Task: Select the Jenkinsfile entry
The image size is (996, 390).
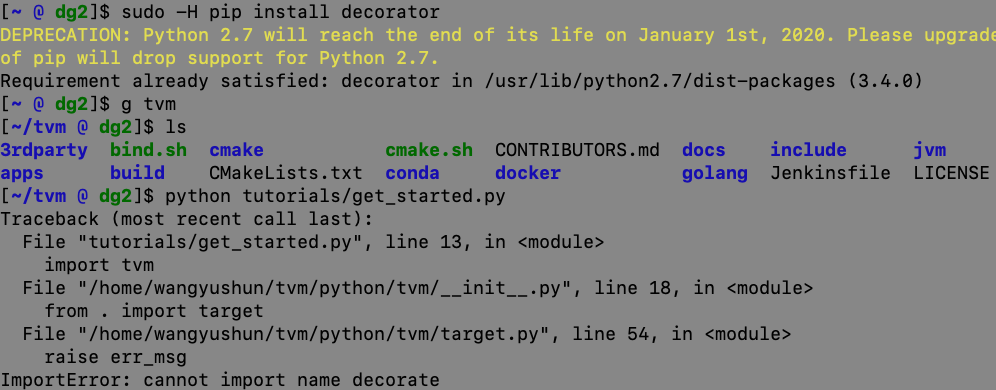Action: pos(830,173)
